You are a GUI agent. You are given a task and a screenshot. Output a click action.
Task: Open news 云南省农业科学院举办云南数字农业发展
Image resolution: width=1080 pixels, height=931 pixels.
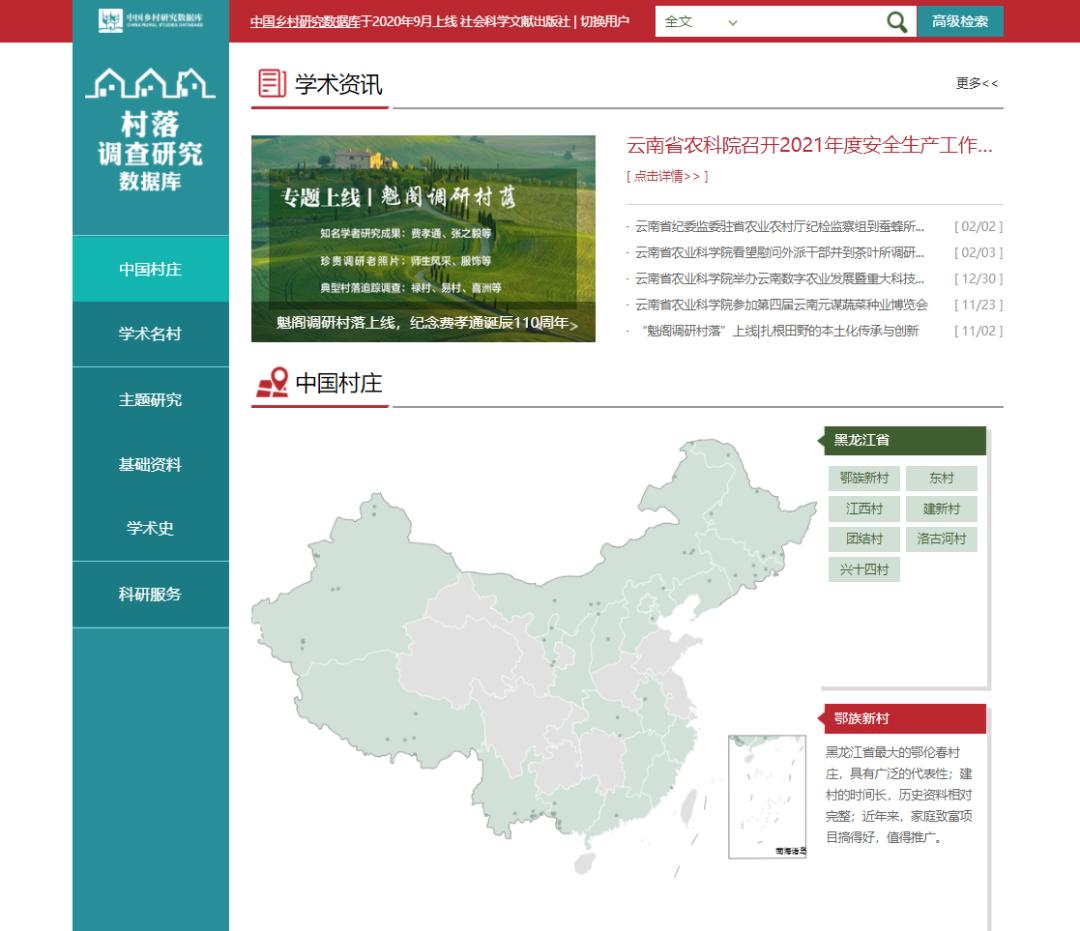(x=779, y=279)
